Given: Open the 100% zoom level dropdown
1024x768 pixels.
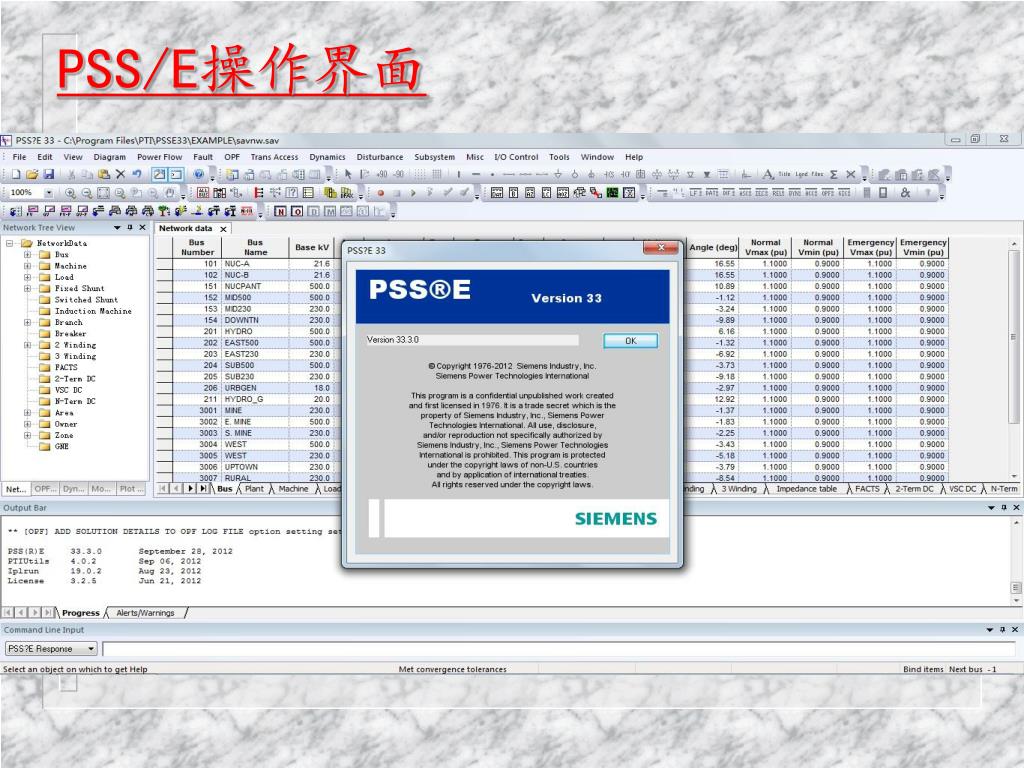Looking at the screenshot, I should [49, 193].
